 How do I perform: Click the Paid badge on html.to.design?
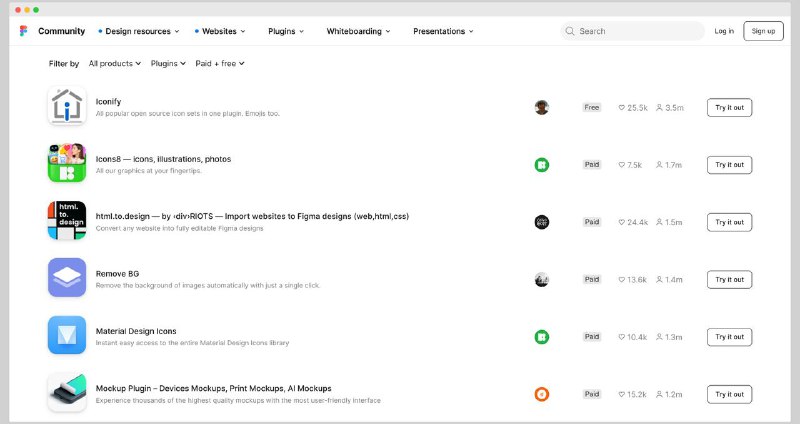click(592, 222)
